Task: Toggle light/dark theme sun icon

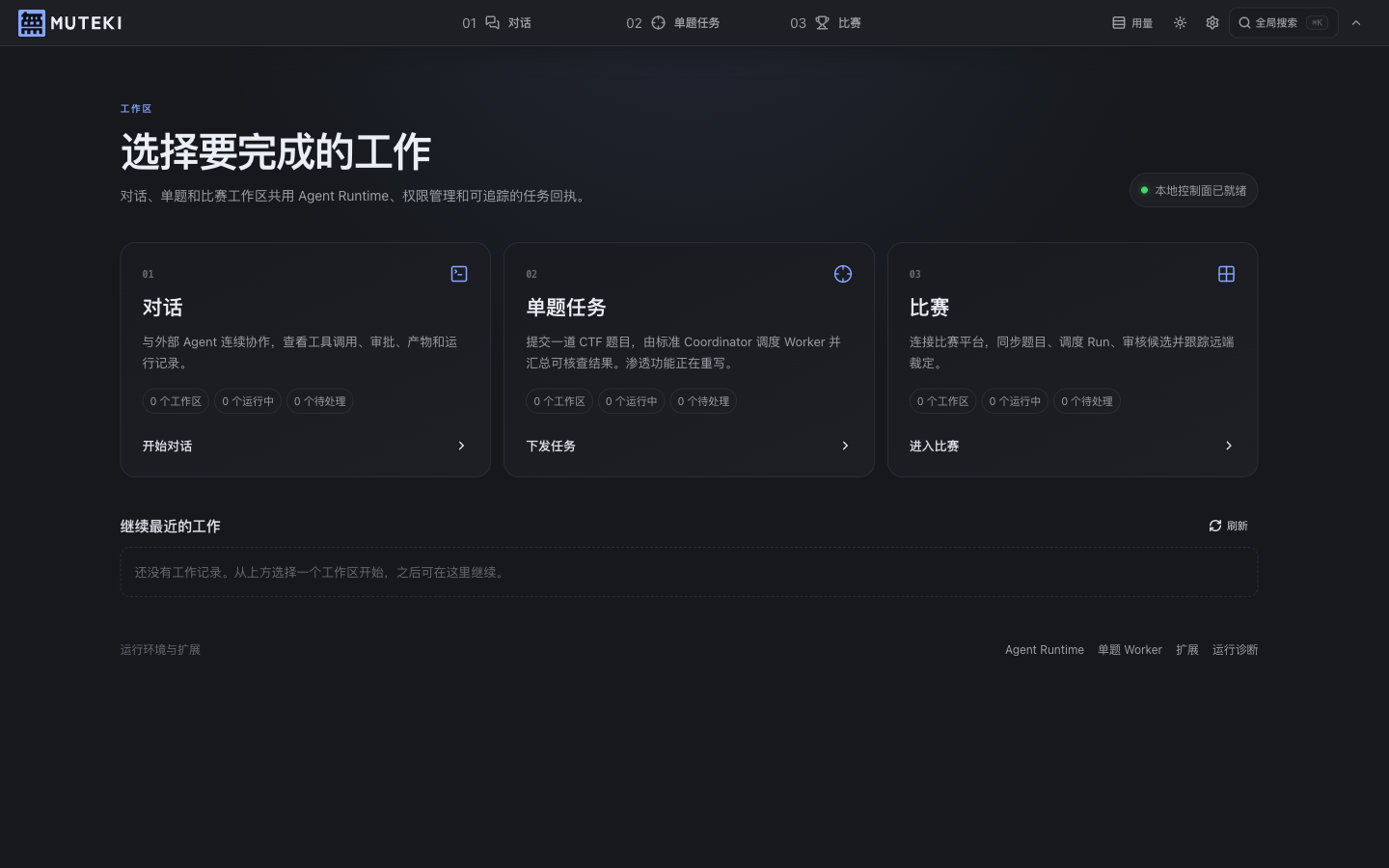Action: (x=1180, y=23)
